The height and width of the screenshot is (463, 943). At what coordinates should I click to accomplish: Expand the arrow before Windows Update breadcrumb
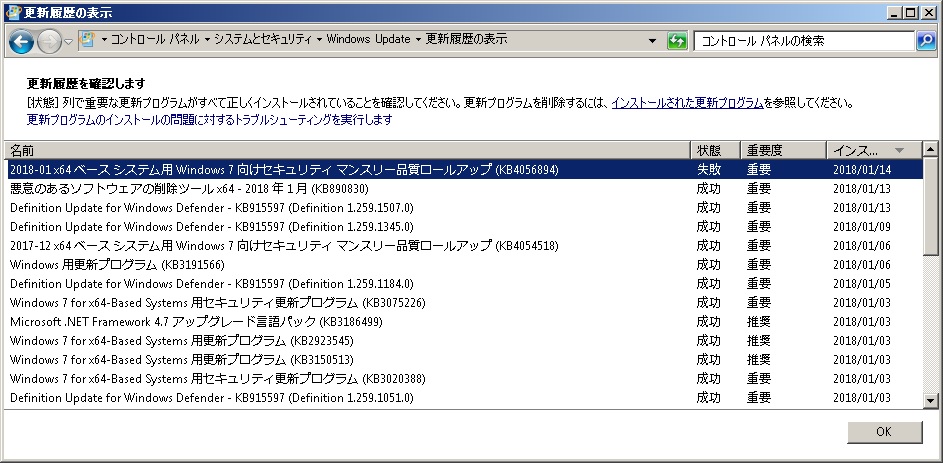pyautogui.click(x=319, y=40)
